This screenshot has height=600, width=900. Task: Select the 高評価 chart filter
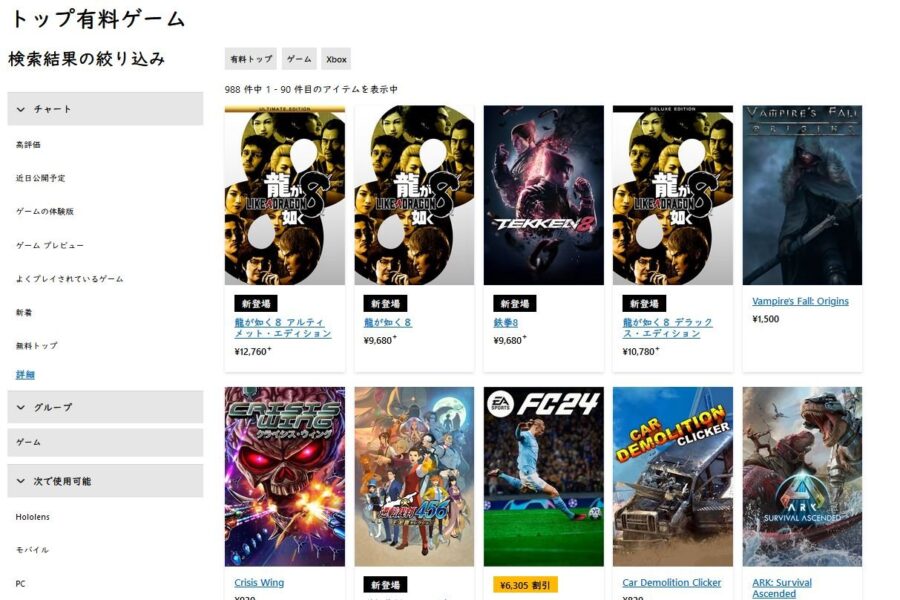pos(28,145)
